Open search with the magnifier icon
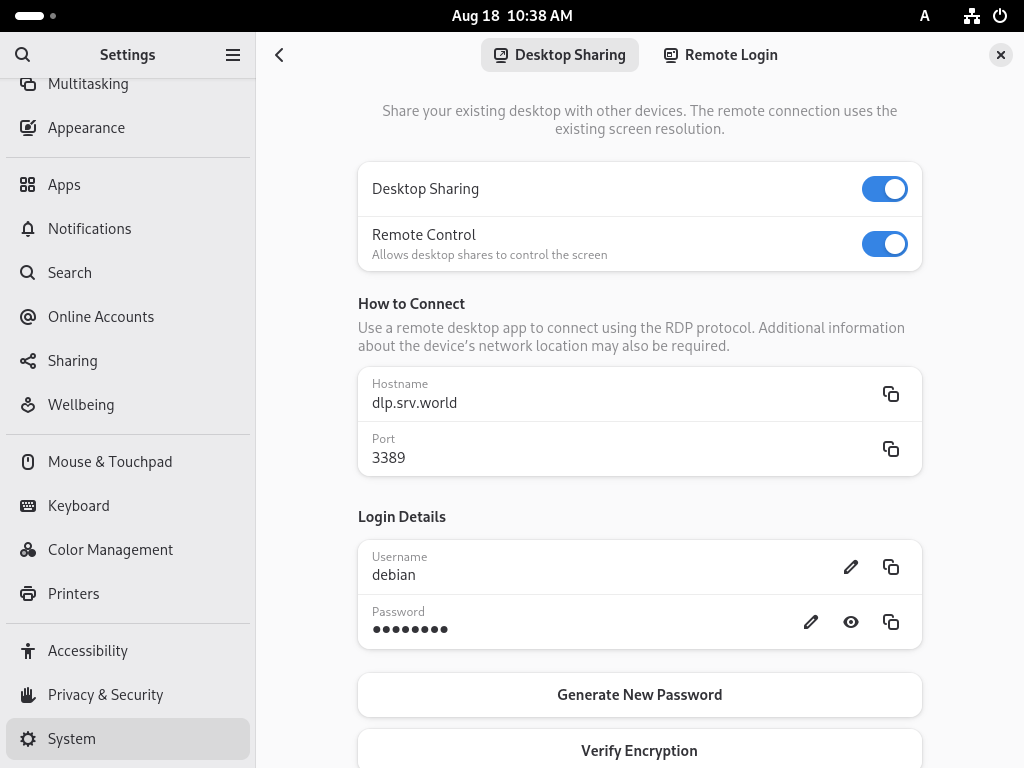Screen dimensions: 1024x768 pos(22,55)
